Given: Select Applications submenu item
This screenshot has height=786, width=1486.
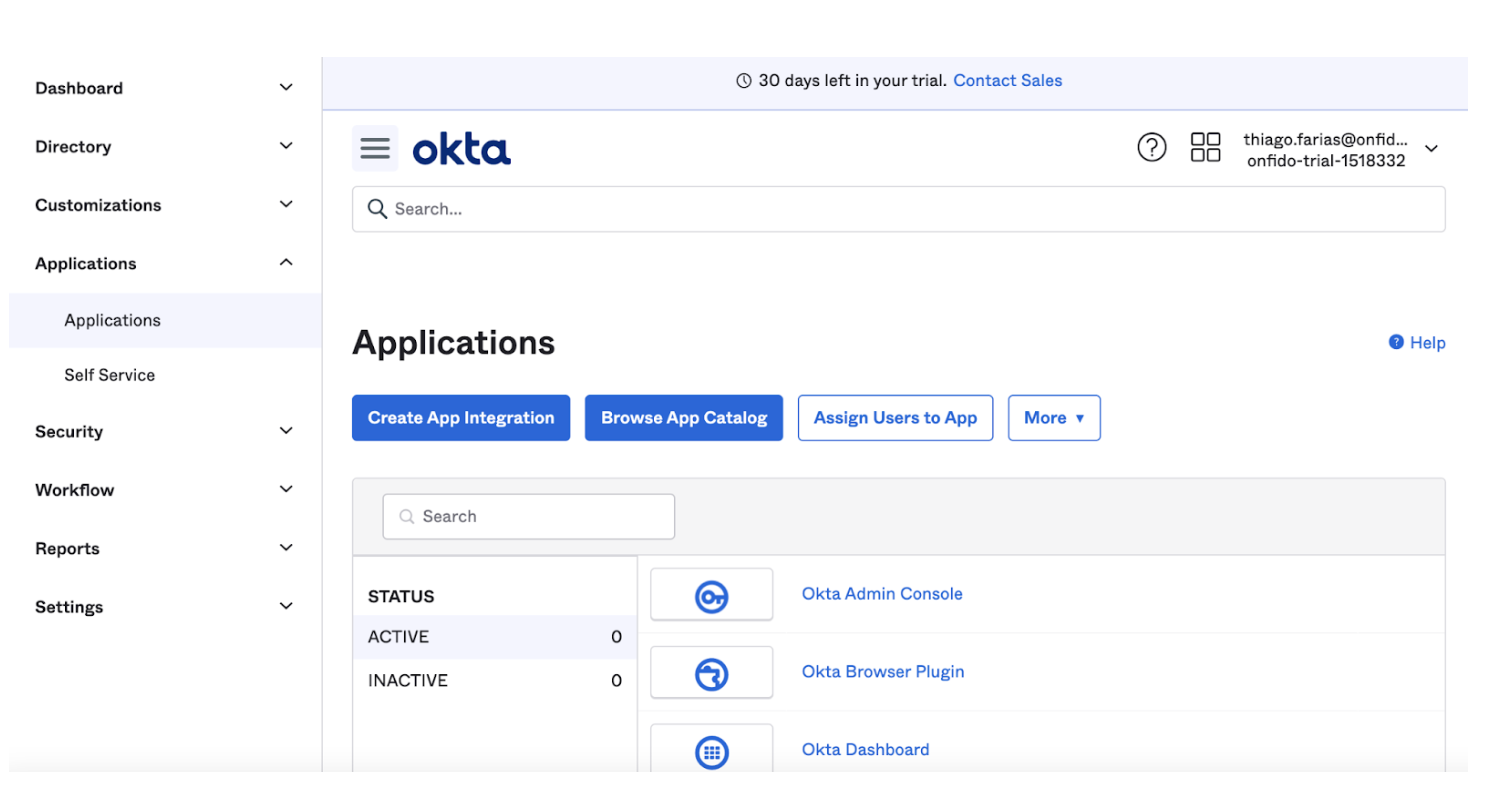Looking at the screenshot, I should click(165, 320).
